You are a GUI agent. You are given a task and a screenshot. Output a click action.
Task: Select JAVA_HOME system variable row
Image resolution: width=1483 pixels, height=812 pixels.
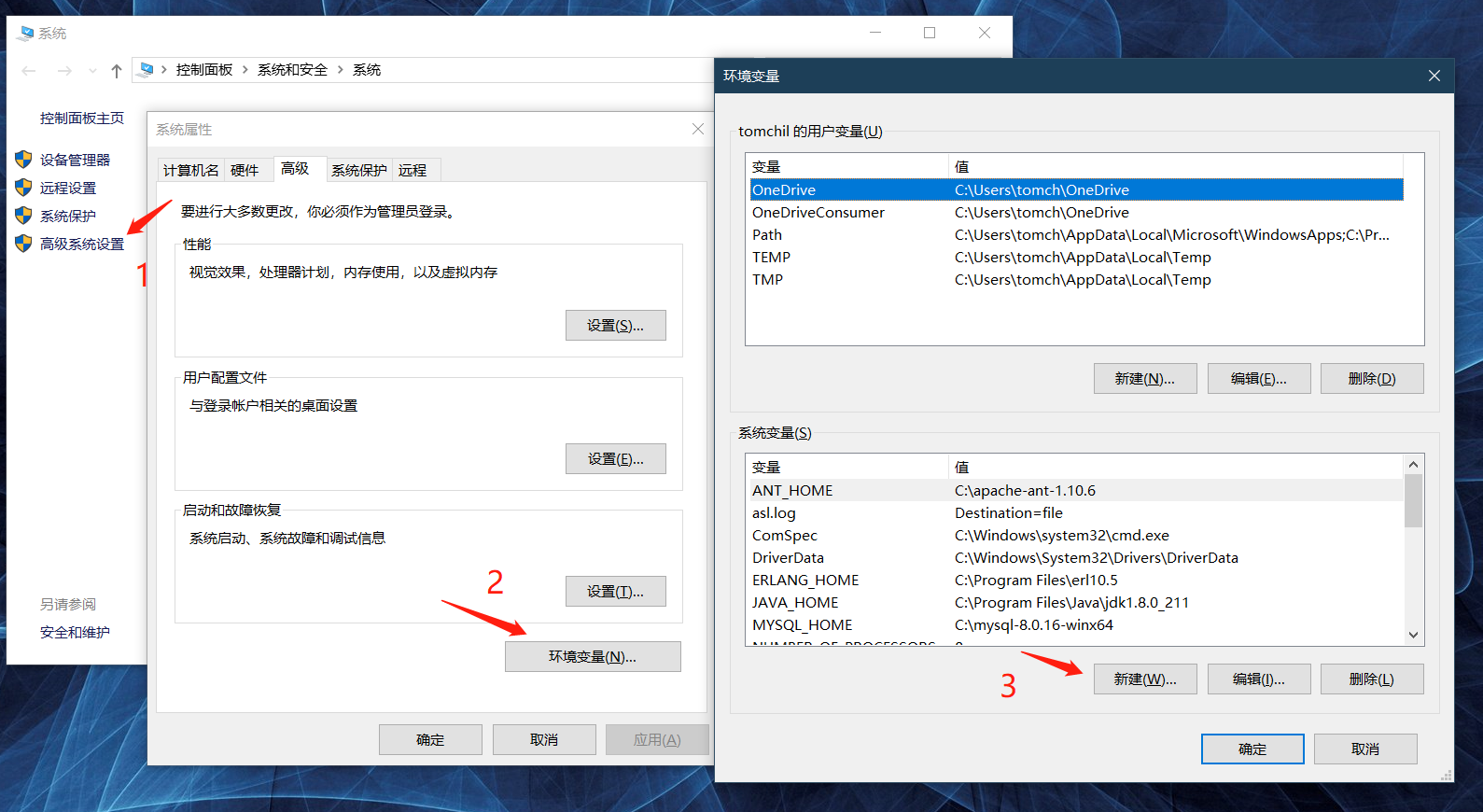tap(1077, 603)
